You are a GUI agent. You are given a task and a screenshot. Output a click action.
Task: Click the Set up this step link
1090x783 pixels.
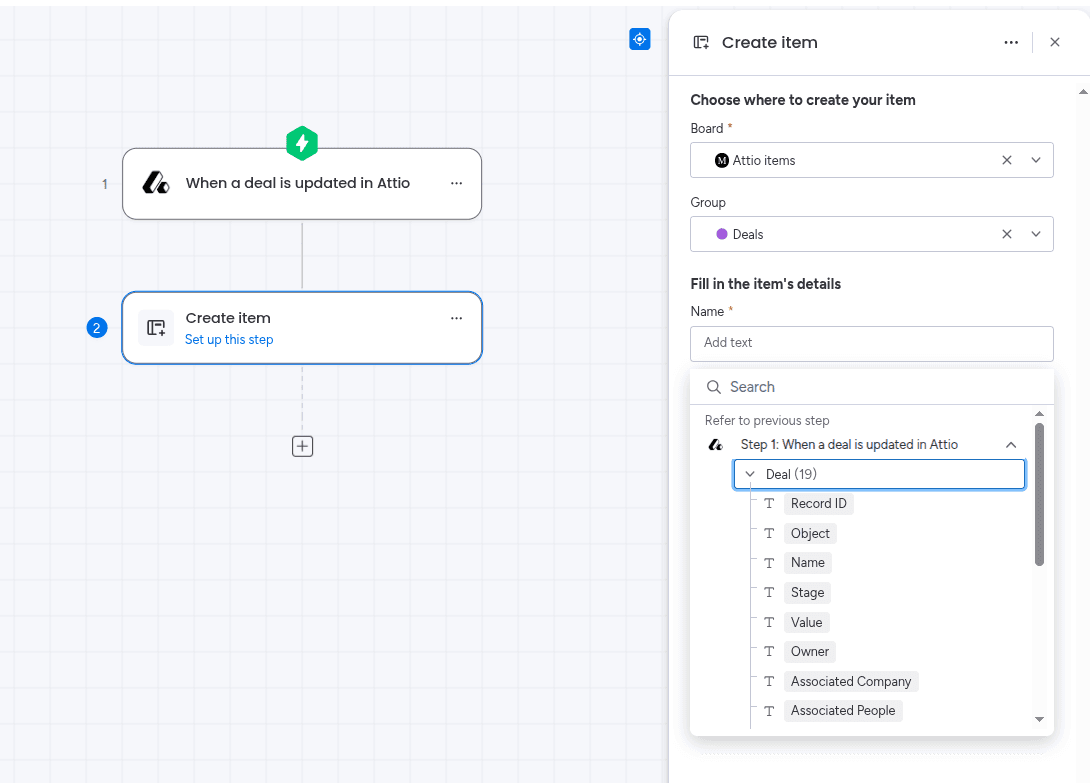click(x=229, y=339)
